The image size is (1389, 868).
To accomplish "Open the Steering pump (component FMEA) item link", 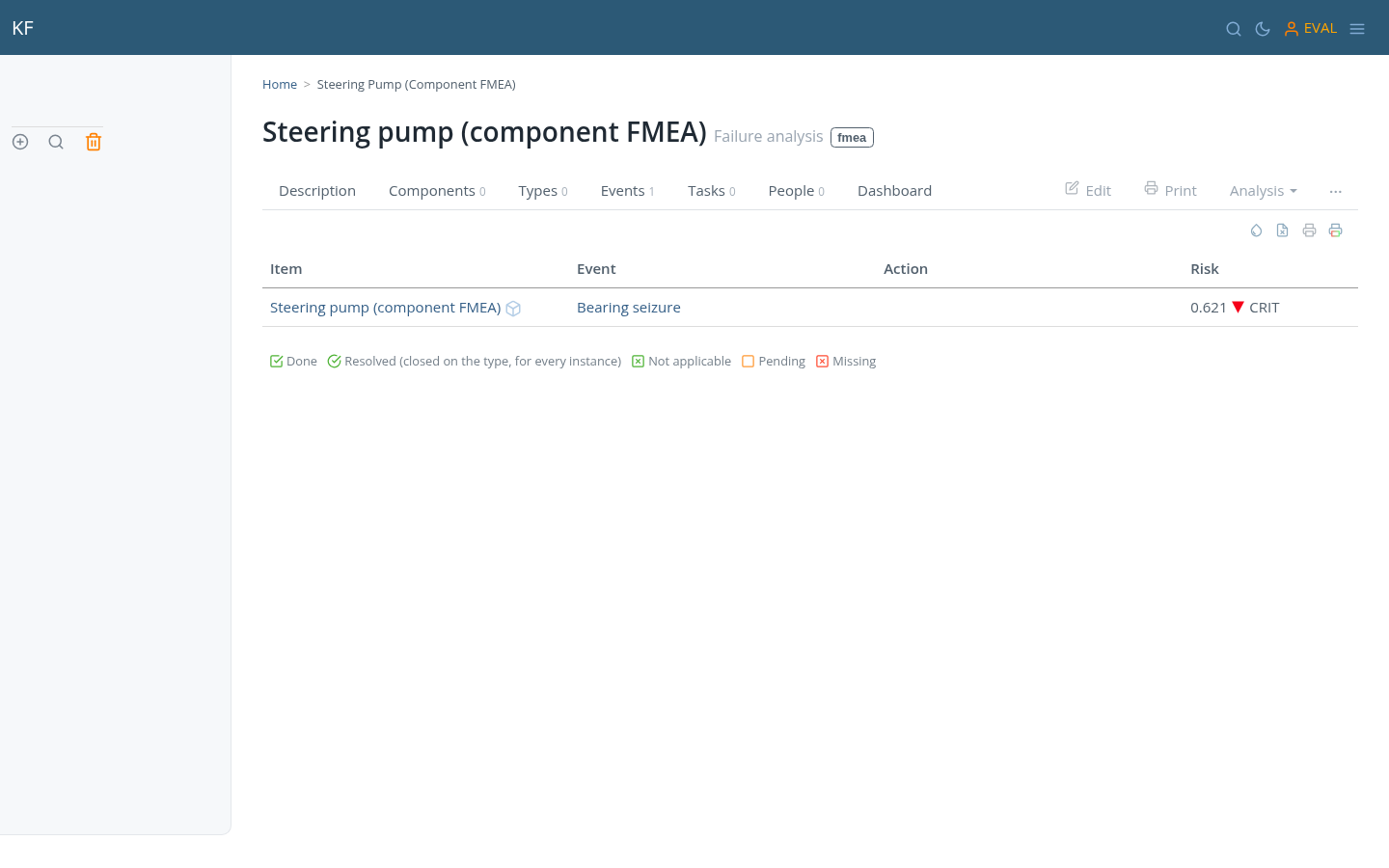I will [385, 308].
